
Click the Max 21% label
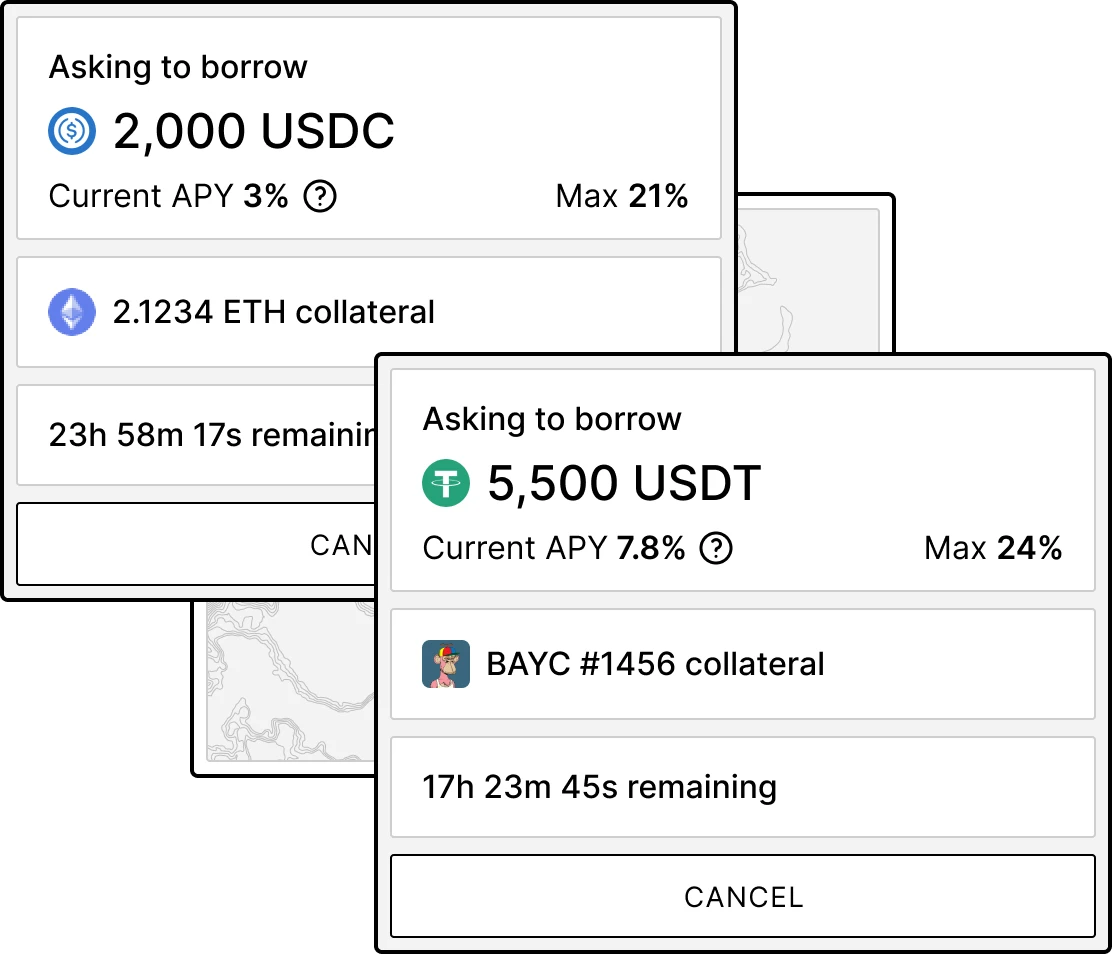click(x=621, y=196)
